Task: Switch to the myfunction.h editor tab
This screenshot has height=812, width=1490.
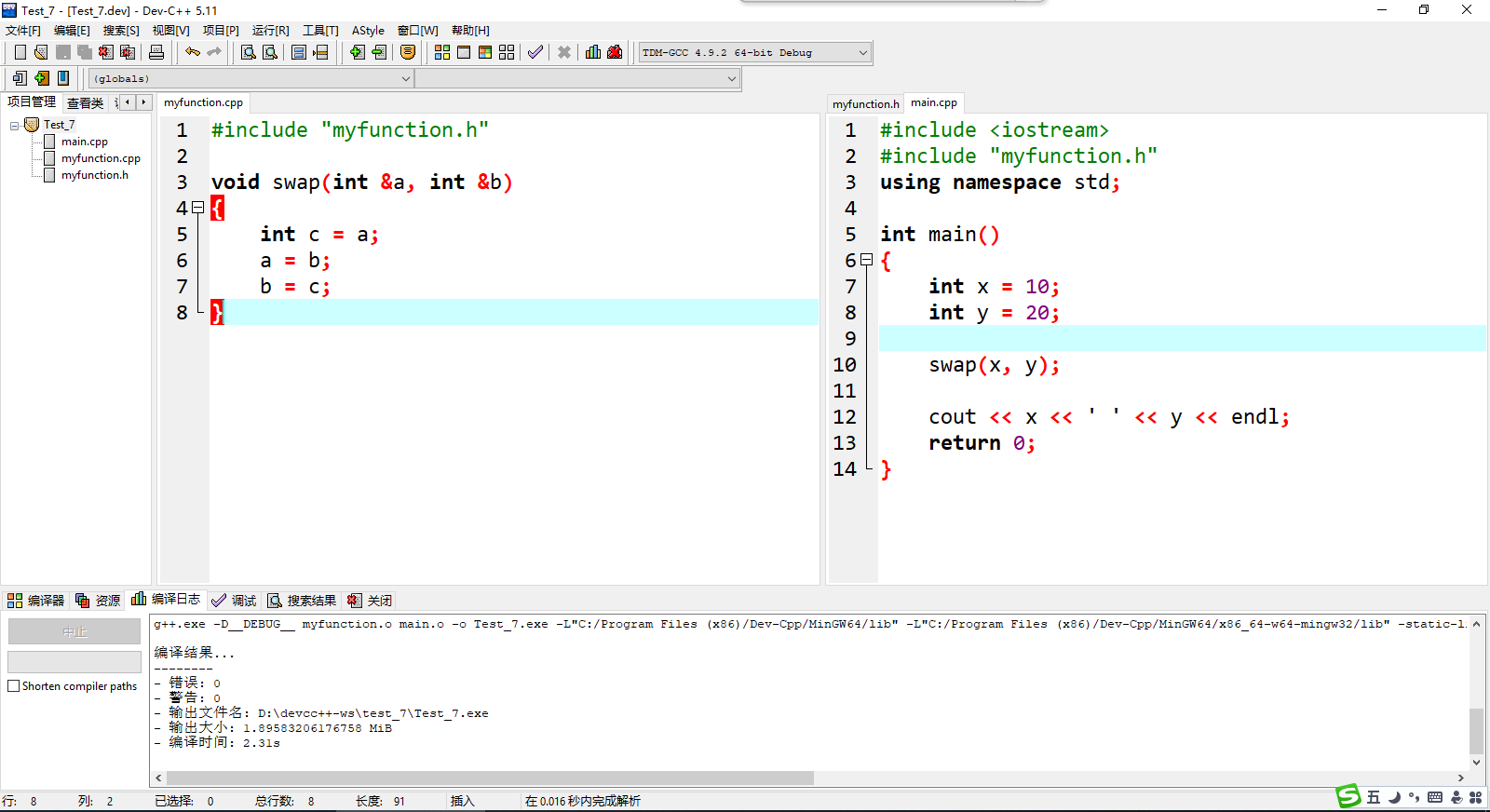Action: 865,103
